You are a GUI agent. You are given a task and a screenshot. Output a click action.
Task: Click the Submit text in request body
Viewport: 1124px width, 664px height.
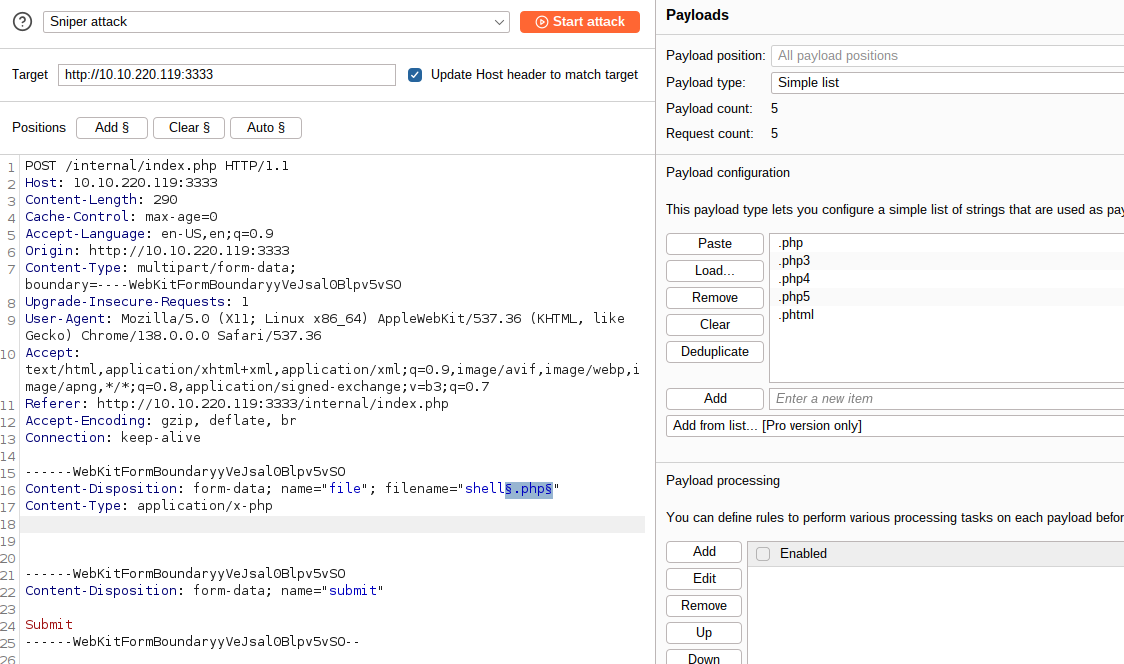click(x=49, y=625)
